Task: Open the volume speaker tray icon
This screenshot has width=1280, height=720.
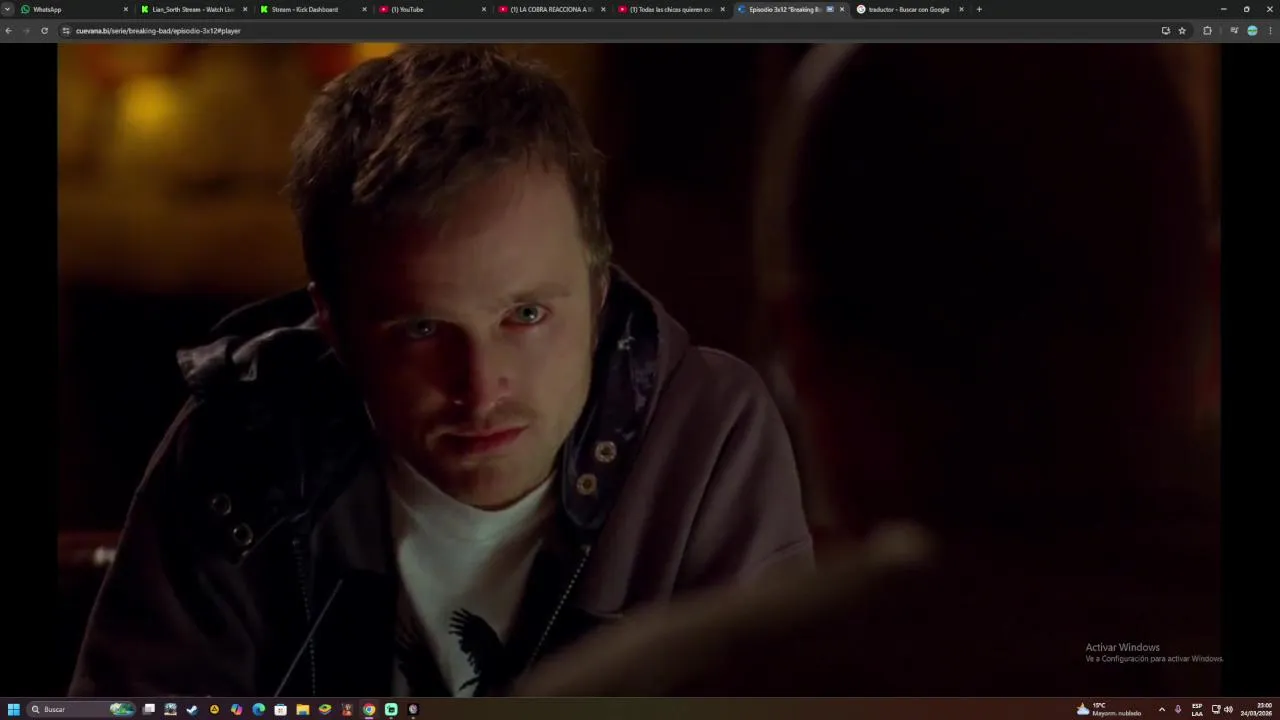Action: pyautogui.click(x=1228, y=709)
